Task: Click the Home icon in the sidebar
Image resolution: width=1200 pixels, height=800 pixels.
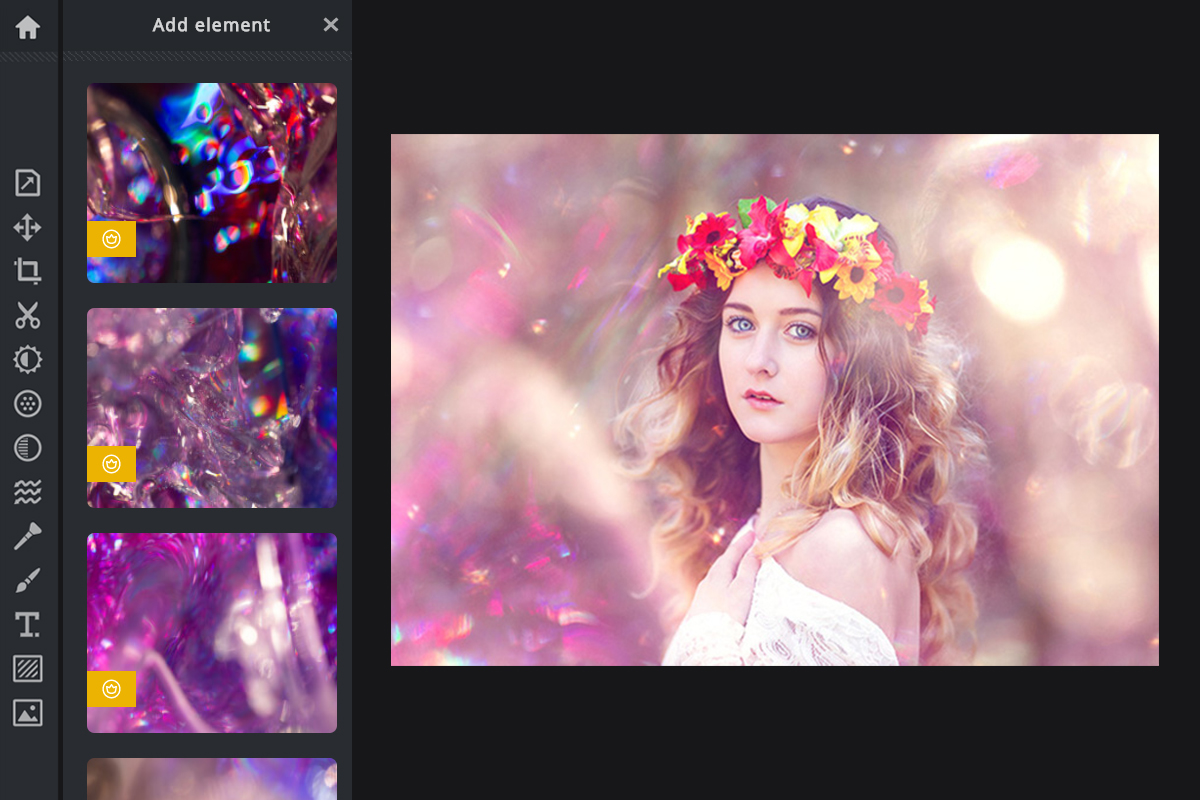Action: [28, 27]
